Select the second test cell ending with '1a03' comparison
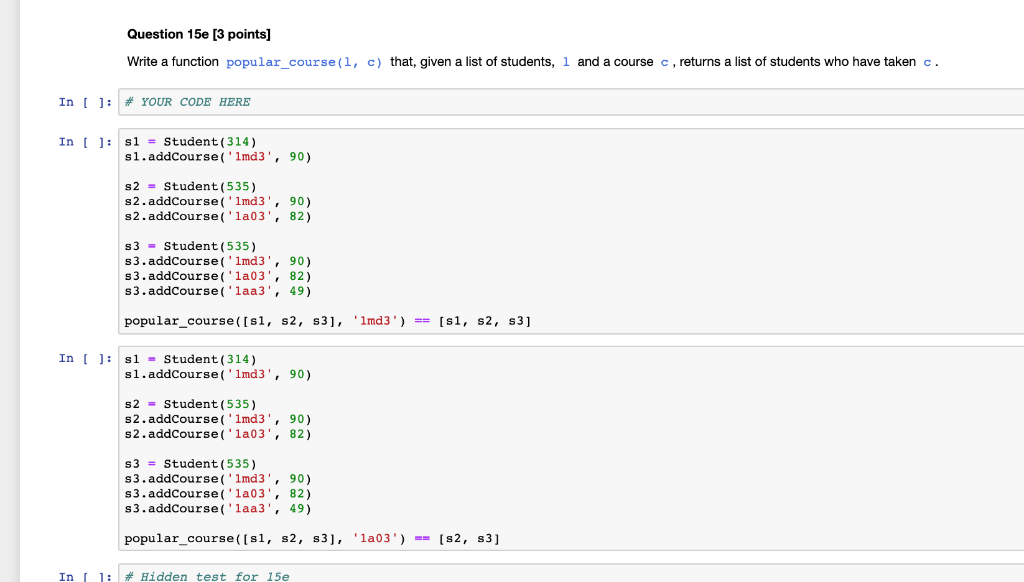 pyautogui.click(x=571, y=449)
